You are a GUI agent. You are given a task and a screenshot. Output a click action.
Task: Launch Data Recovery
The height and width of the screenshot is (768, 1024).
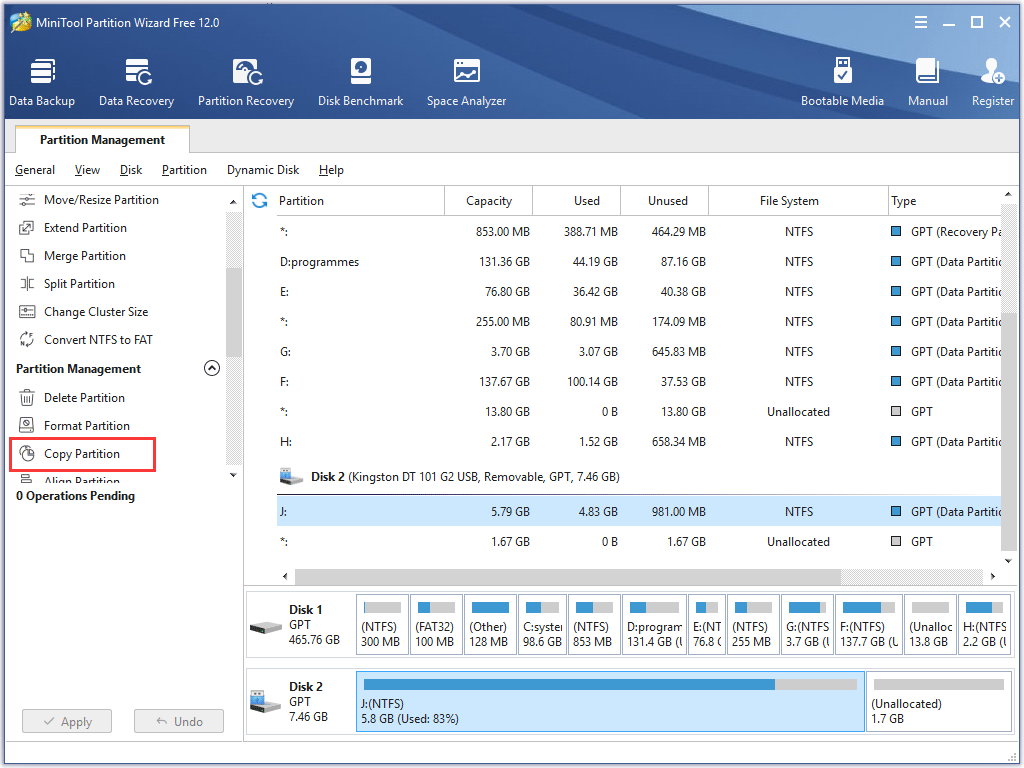pos(136,82)
